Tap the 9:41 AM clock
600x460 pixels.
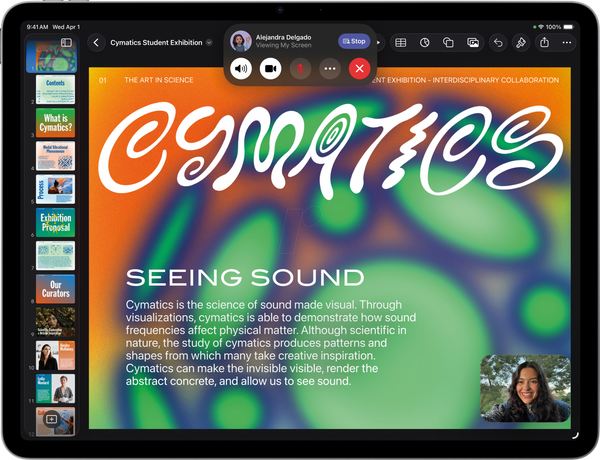coord(38,27)
